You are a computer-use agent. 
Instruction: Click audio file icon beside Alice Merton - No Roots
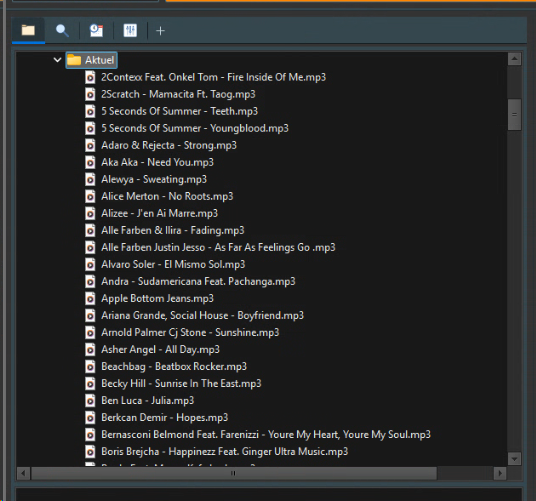click(90, 197)
